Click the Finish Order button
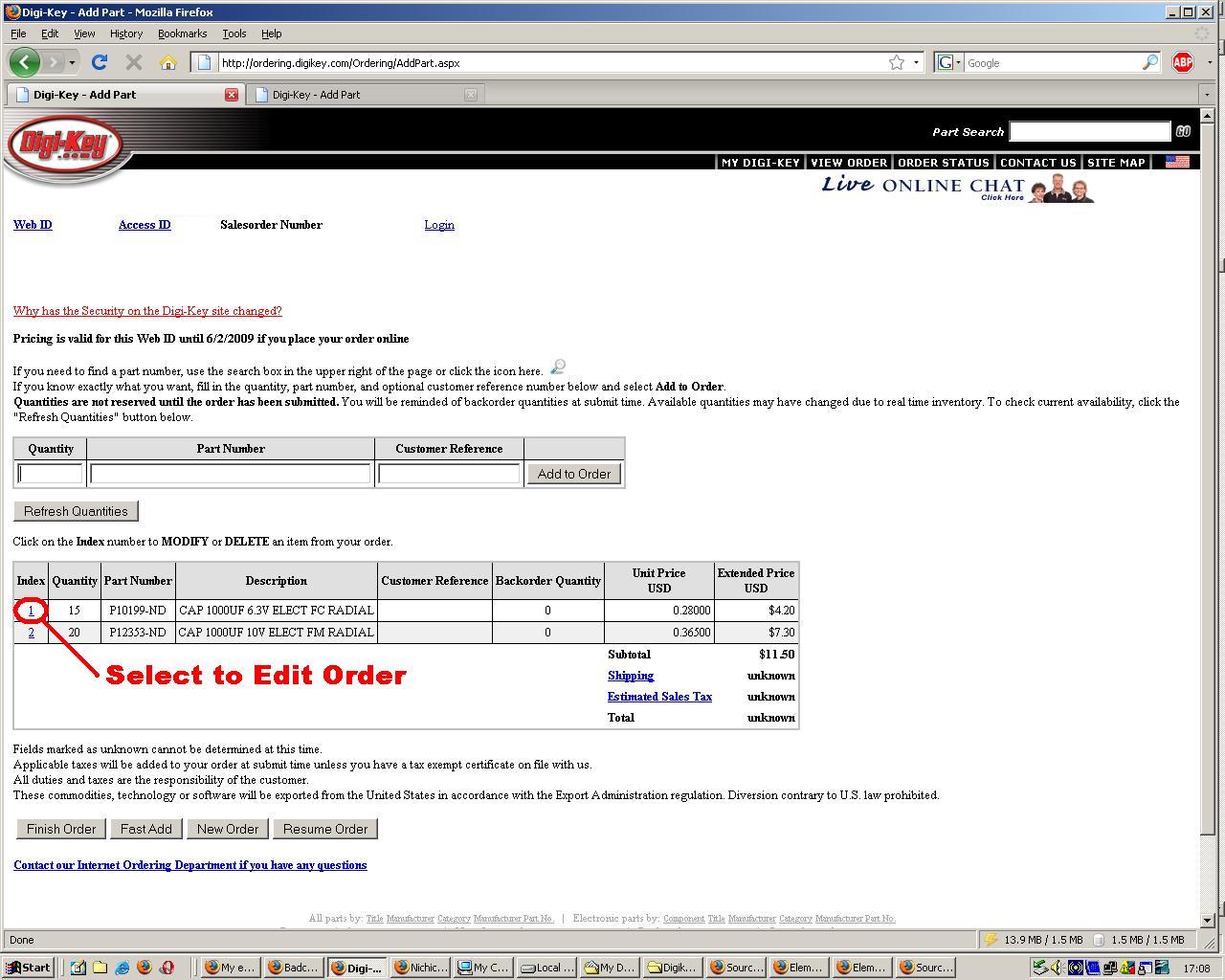1225x980 pixels. coord(61,829)
